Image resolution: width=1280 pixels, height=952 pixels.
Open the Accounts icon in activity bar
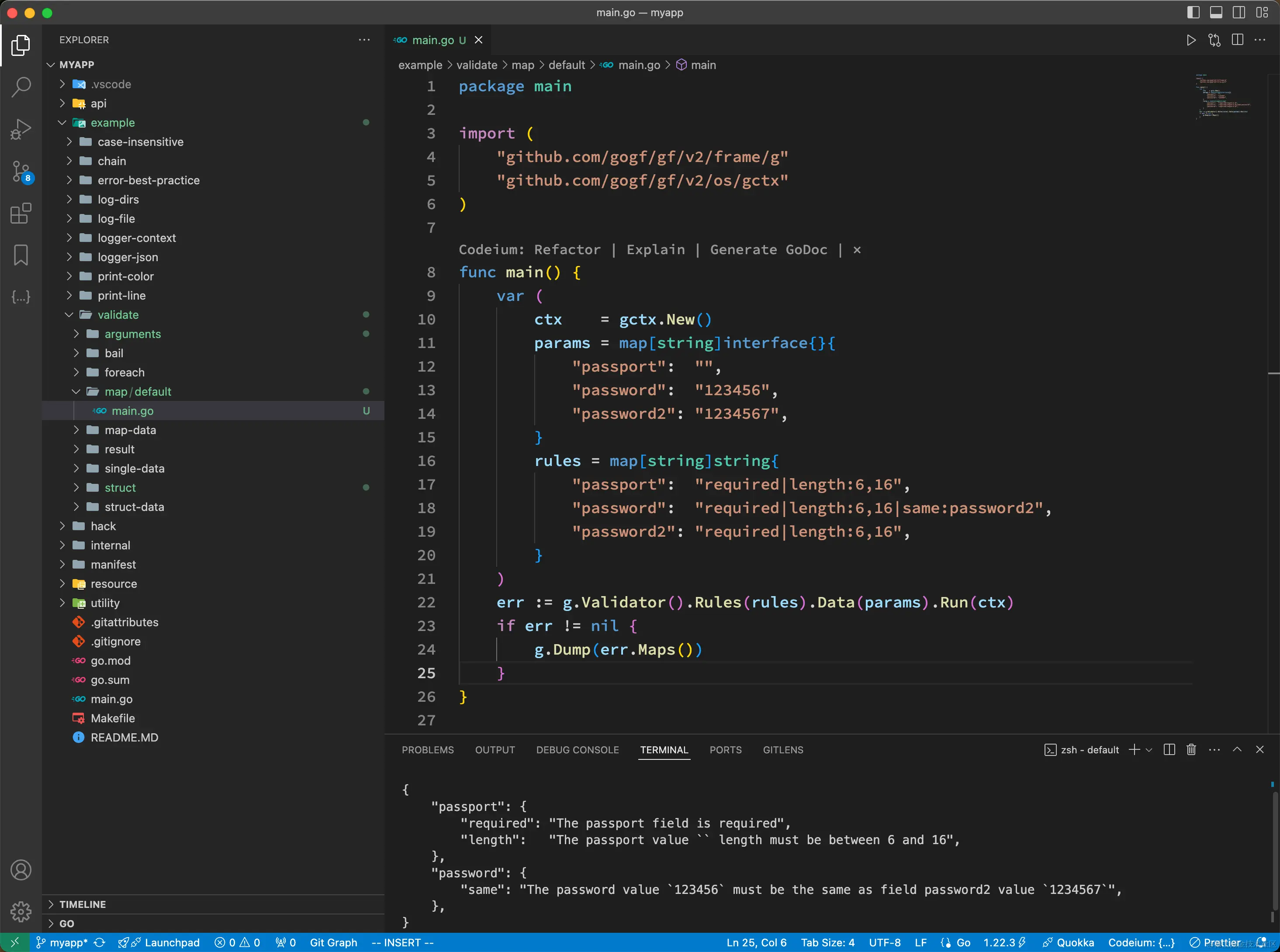(x=21, y=869)
